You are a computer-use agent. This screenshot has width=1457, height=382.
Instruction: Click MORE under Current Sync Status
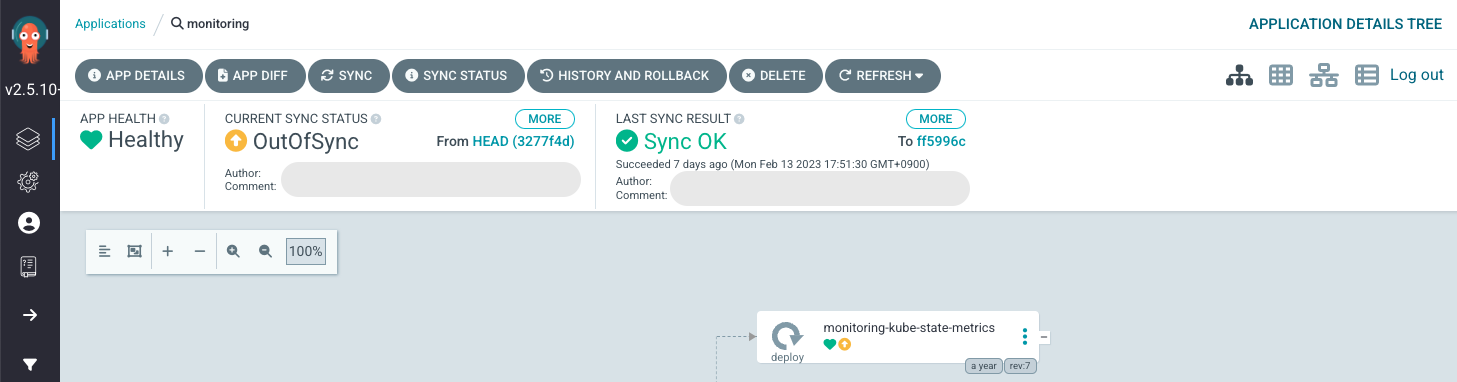click(545, 119)
